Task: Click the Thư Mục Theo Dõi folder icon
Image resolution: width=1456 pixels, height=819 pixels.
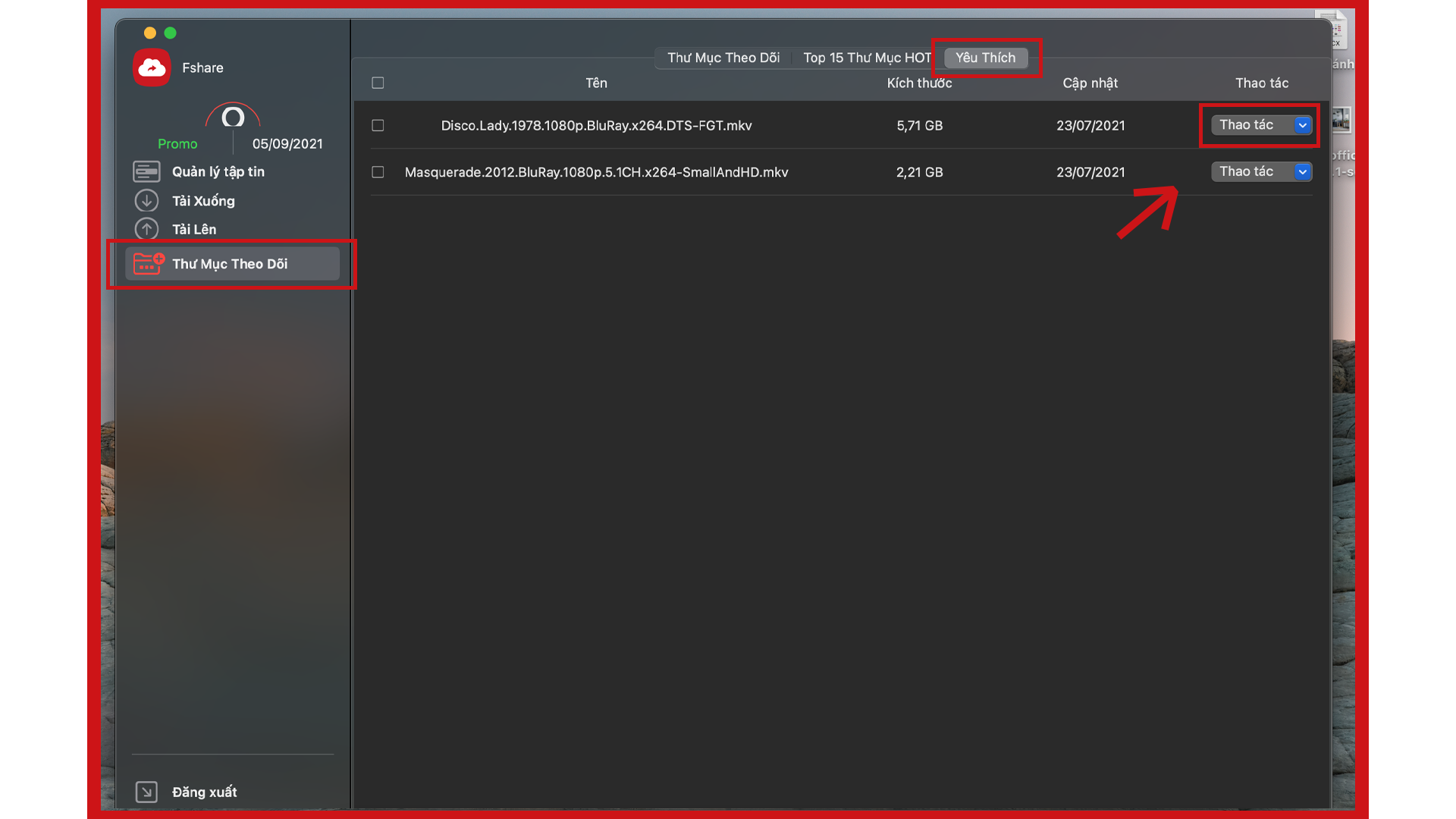Action: pos(149,263)
